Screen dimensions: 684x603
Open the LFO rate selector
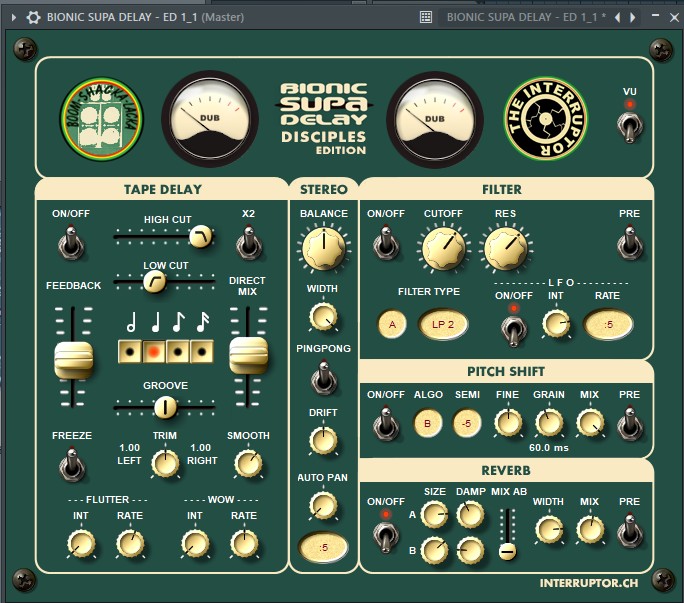click(x=609, y=324)
